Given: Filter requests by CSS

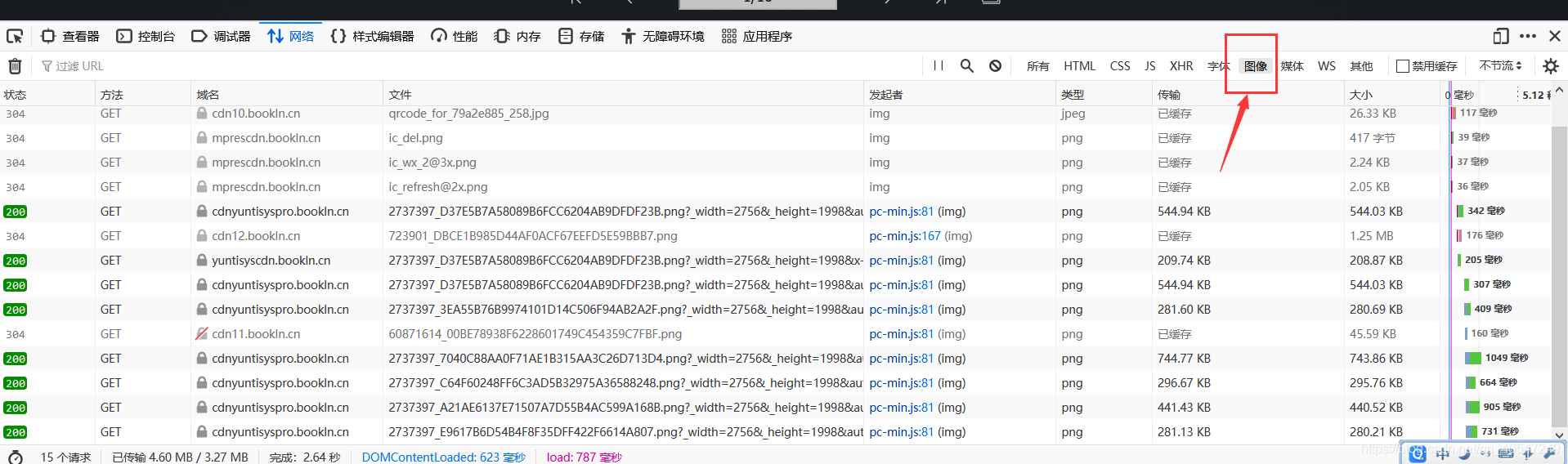Looking at the screenshot, I should point(1120,66).
